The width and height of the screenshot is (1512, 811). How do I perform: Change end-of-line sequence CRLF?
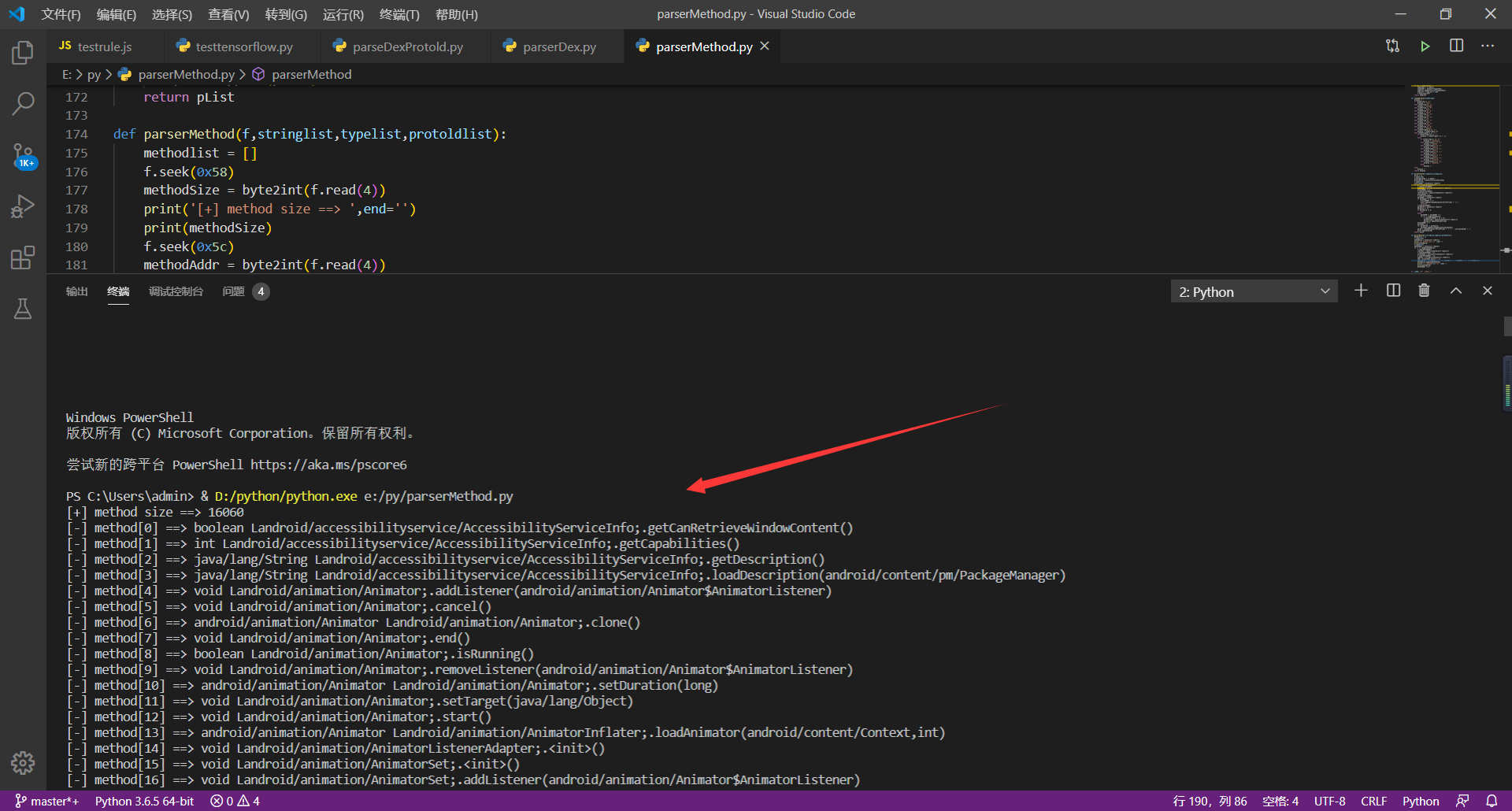tap(1373, 801)
